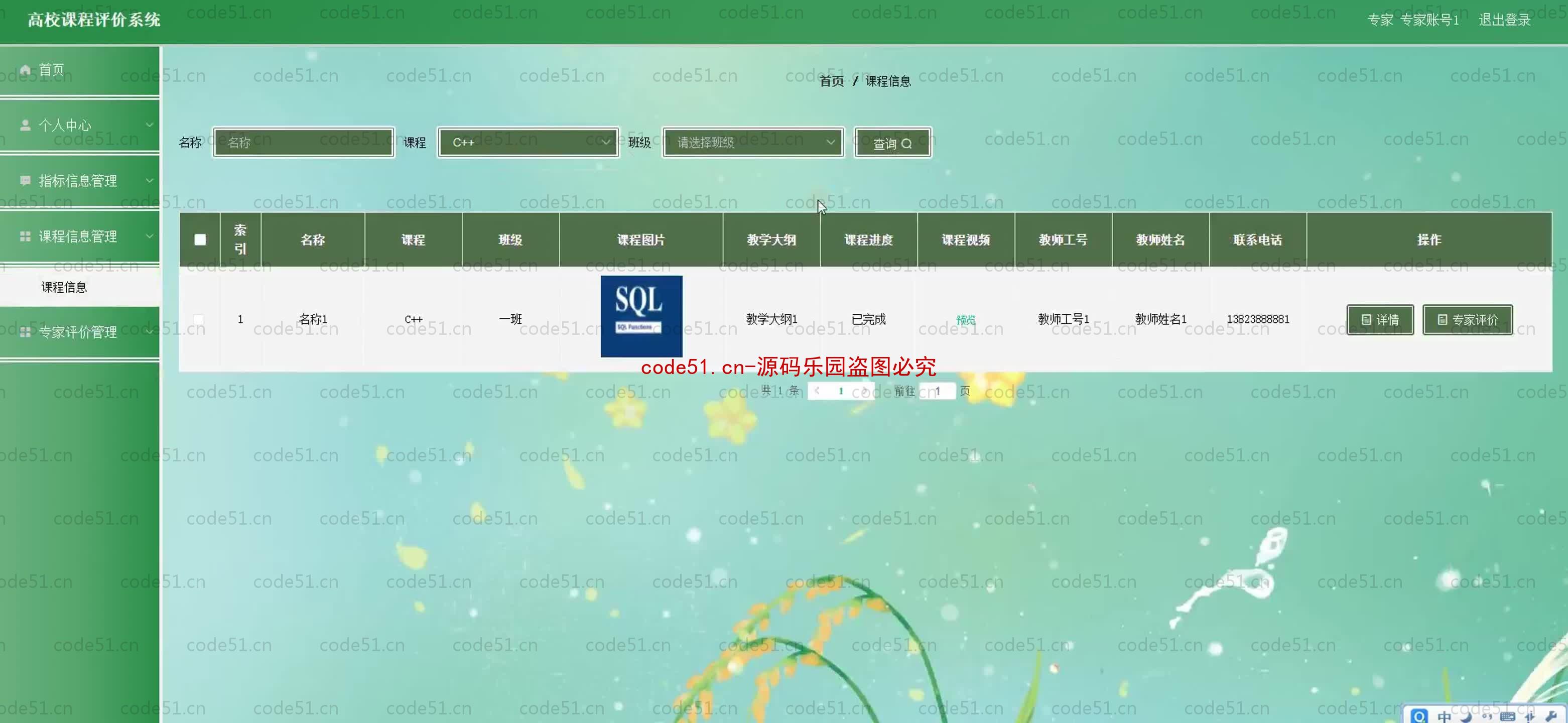Tick the checkbox for row 名称1
1568x723 pixels.
[198, 319]
